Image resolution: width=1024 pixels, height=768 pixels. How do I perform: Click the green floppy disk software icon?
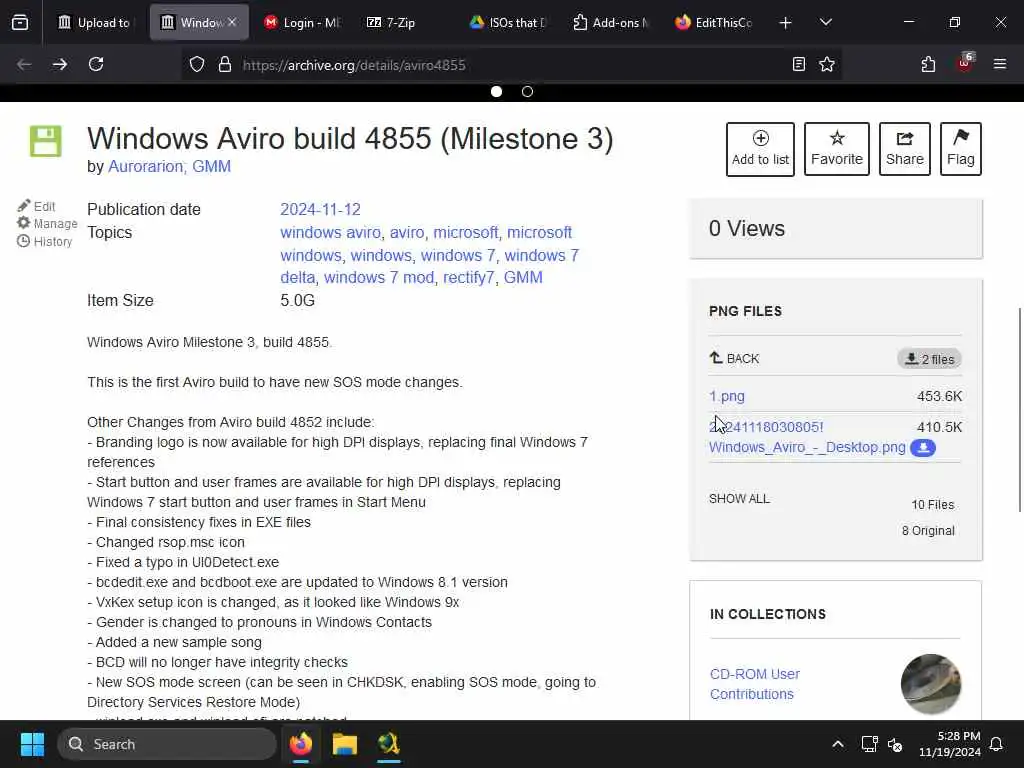click(46, 141)
